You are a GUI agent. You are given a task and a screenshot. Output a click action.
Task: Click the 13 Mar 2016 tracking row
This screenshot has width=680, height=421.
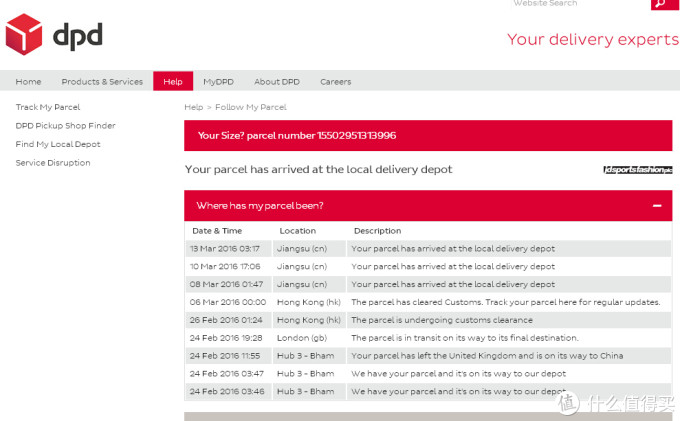tap(428, 249)
